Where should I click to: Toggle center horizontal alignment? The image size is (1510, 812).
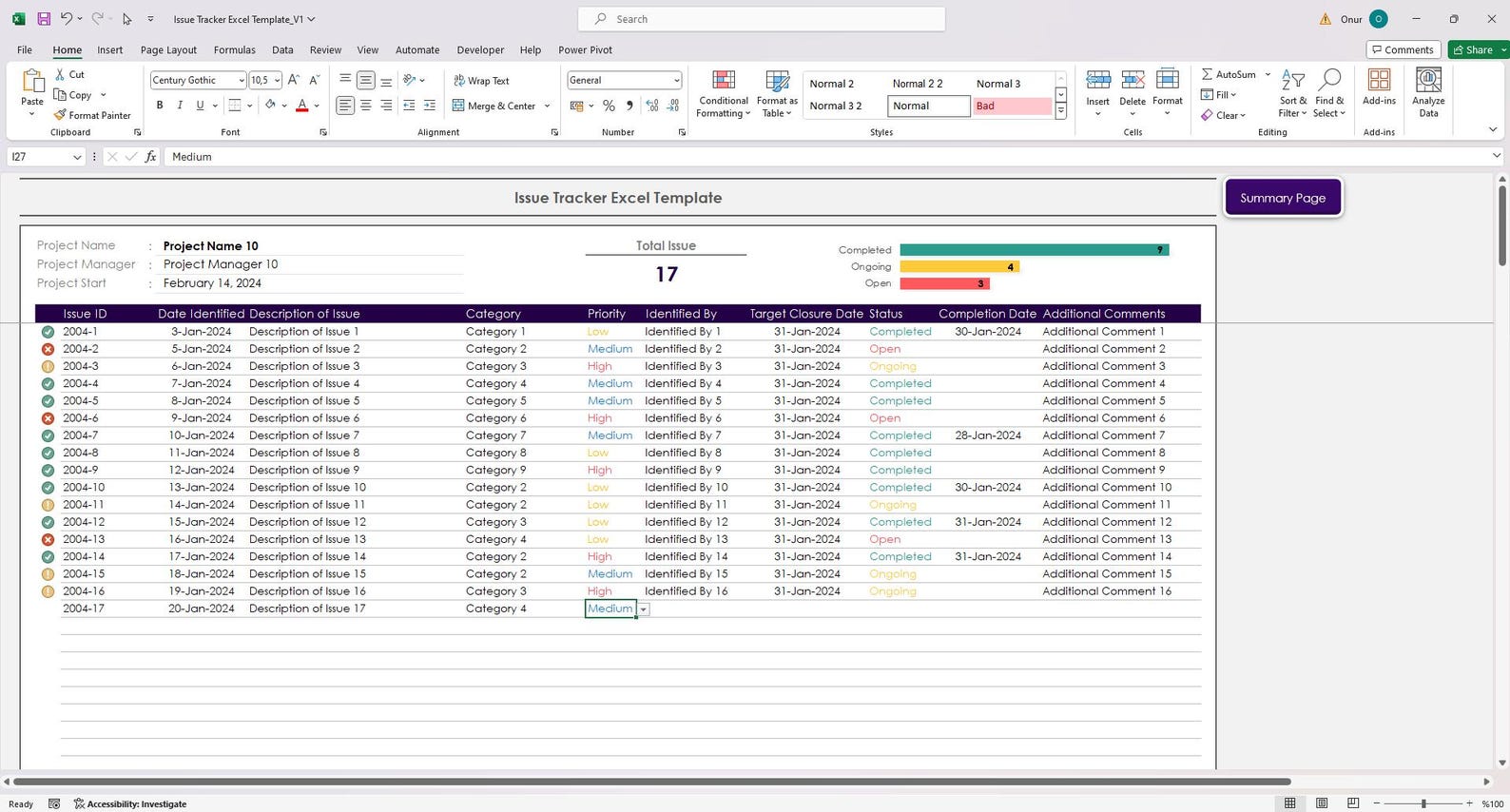pos(365,106)
